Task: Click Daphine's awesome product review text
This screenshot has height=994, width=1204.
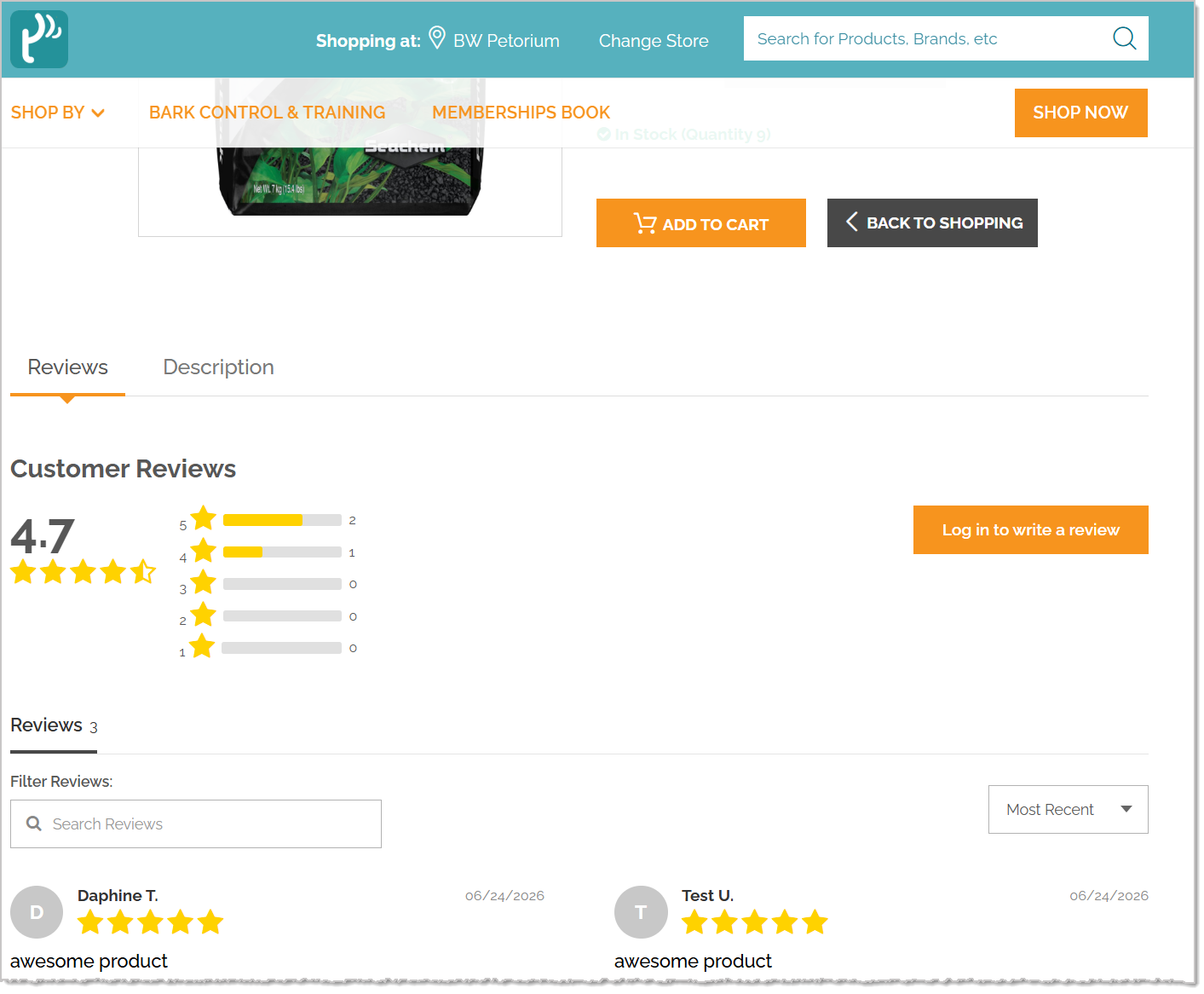Action: point(89,962)
